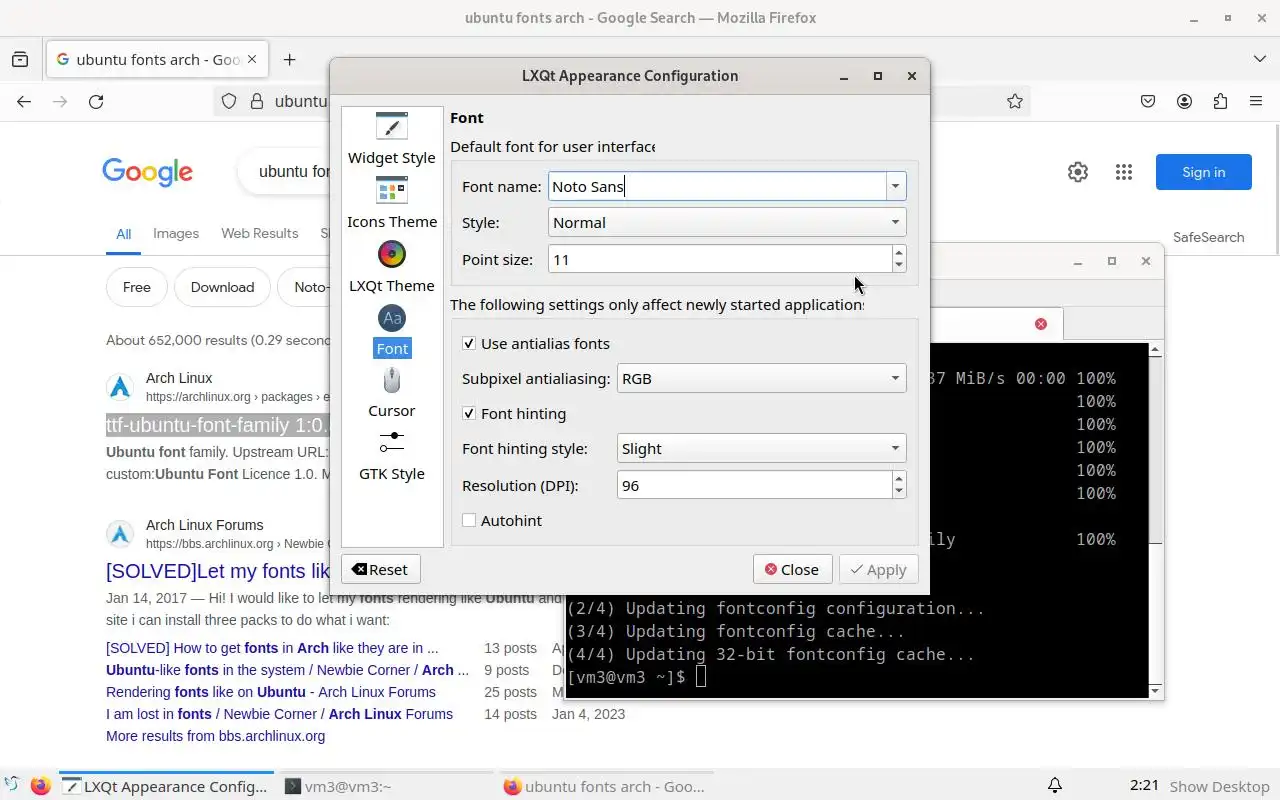Launch Firefox from panel quick launch
The width and height of the screenshot is (1280, 800).
pos(40,786)
